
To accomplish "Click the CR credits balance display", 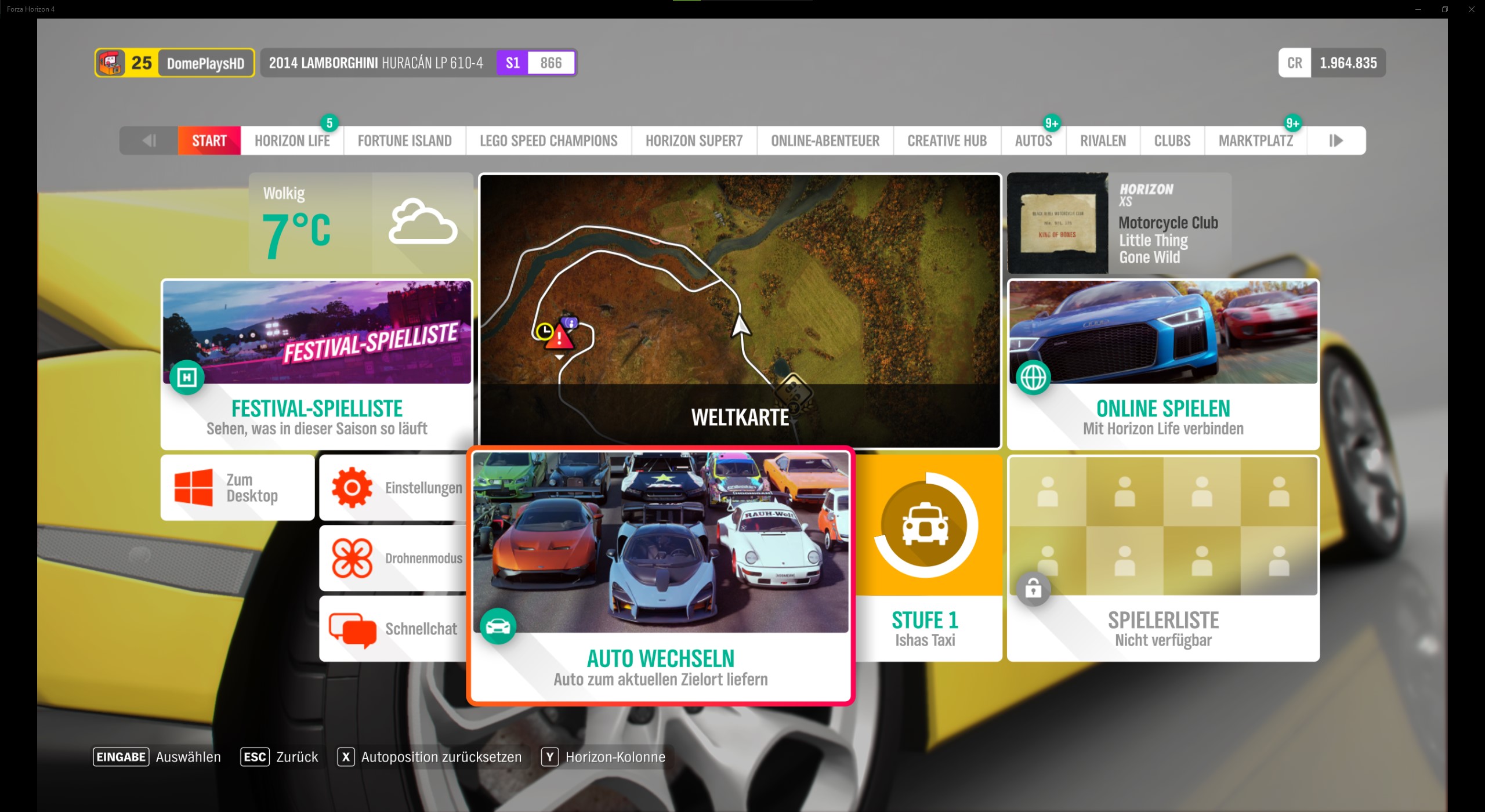I will pos(1332,63).
